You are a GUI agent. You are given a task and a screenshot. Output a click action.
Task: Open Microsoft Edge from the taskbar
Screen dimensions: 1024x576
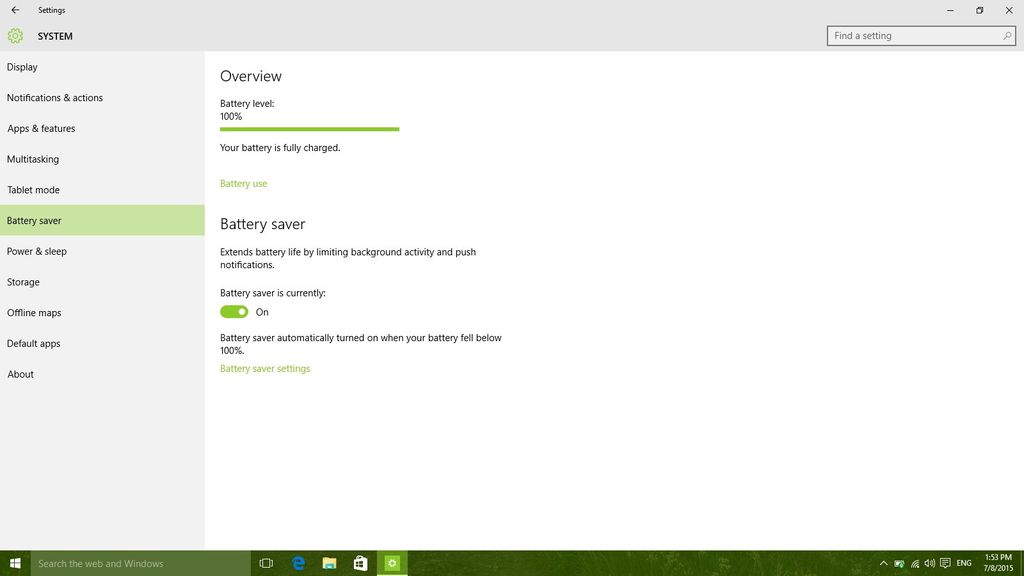click(297, 563)
